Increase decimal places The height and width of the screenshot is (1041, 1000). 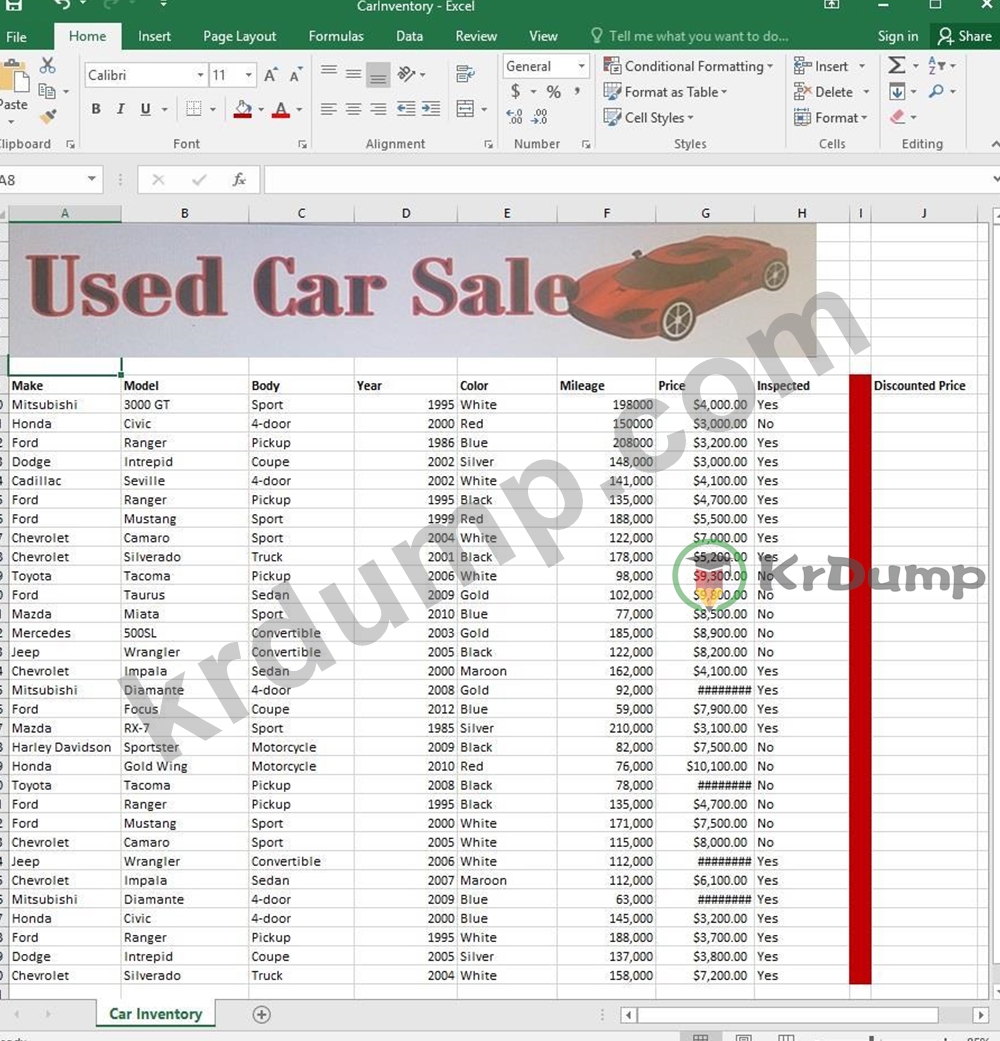pyautogui.click(x=515, y=117)
